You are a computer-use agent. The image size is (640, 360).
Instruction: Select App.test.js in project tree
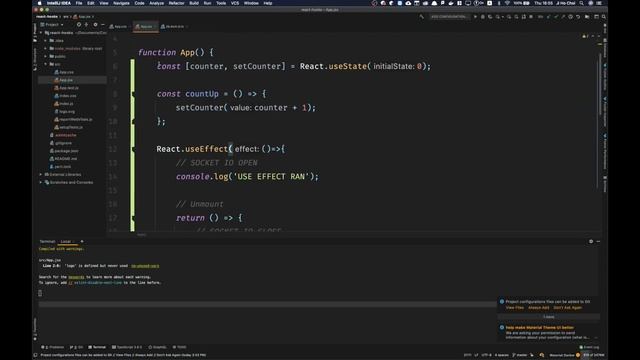coord(67,88)
